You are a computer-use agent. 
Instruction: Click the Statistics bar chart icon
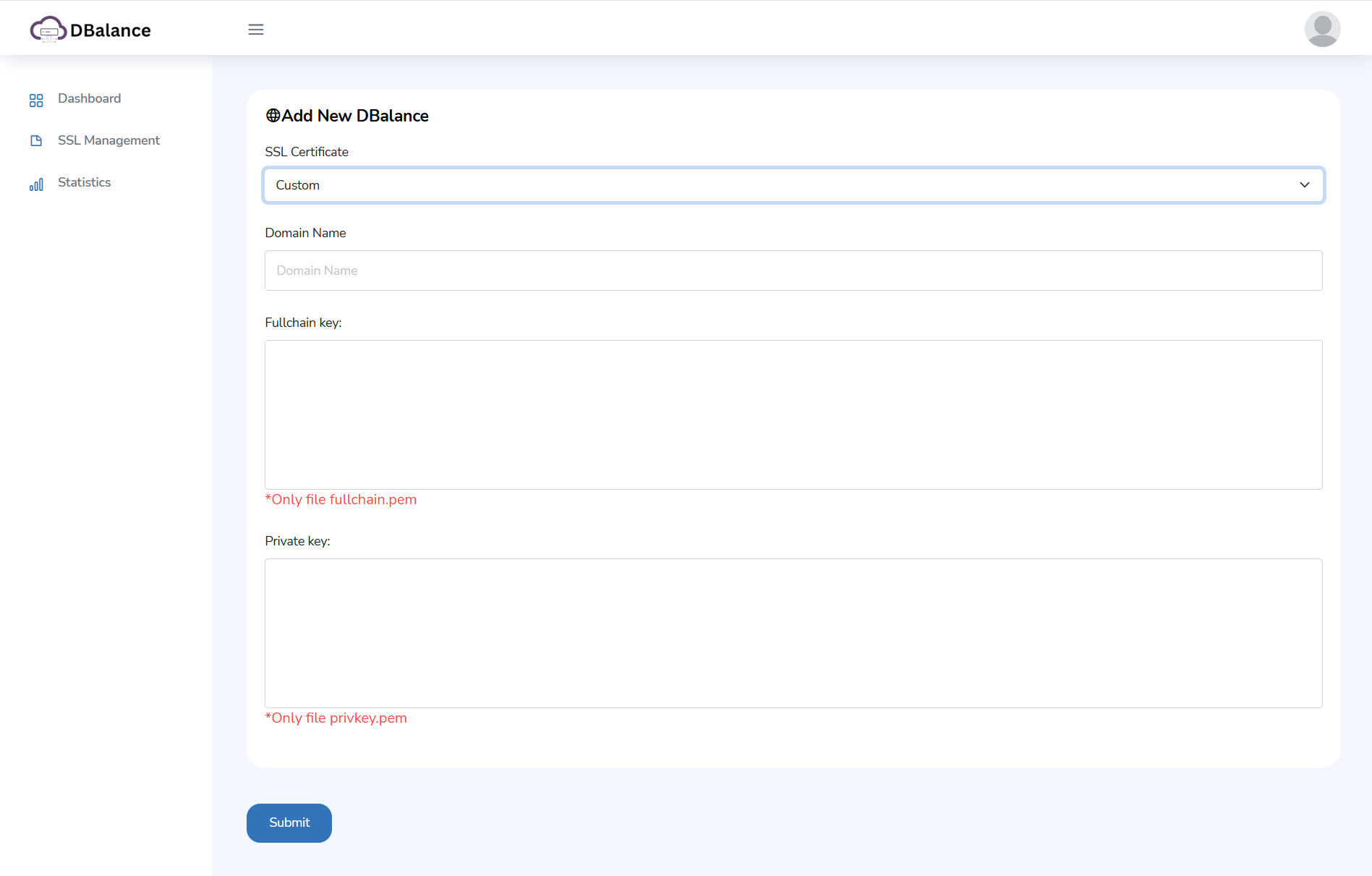[36, 184]
